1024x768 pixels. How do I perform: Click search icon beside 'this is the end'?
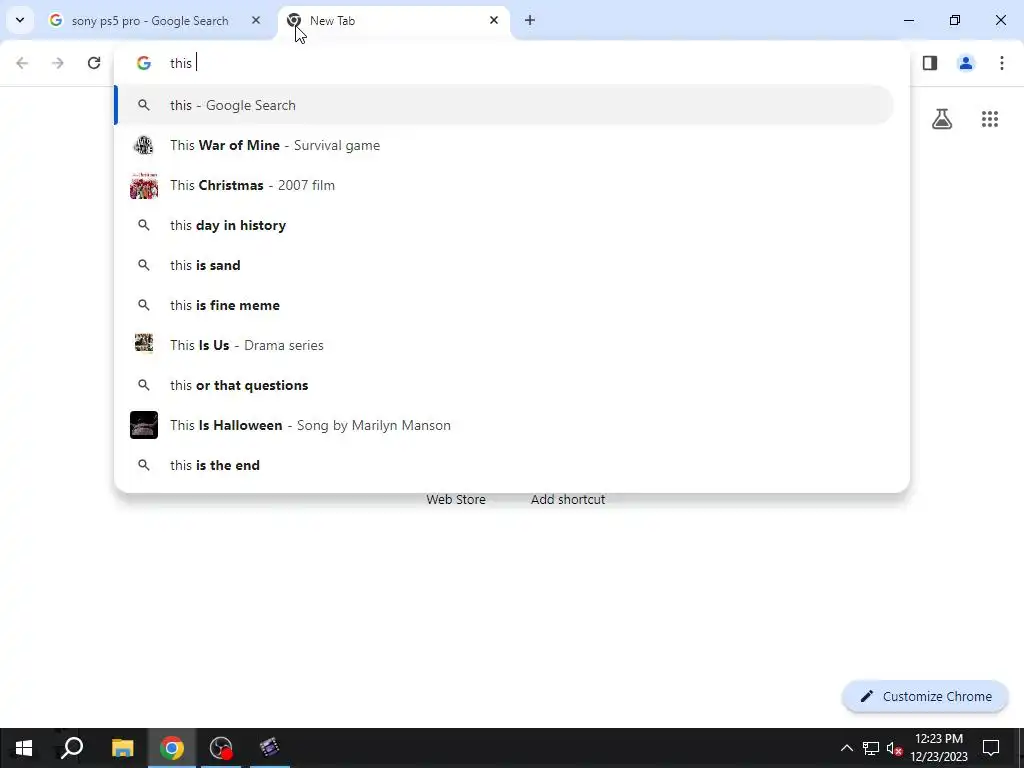pos(144,465)
